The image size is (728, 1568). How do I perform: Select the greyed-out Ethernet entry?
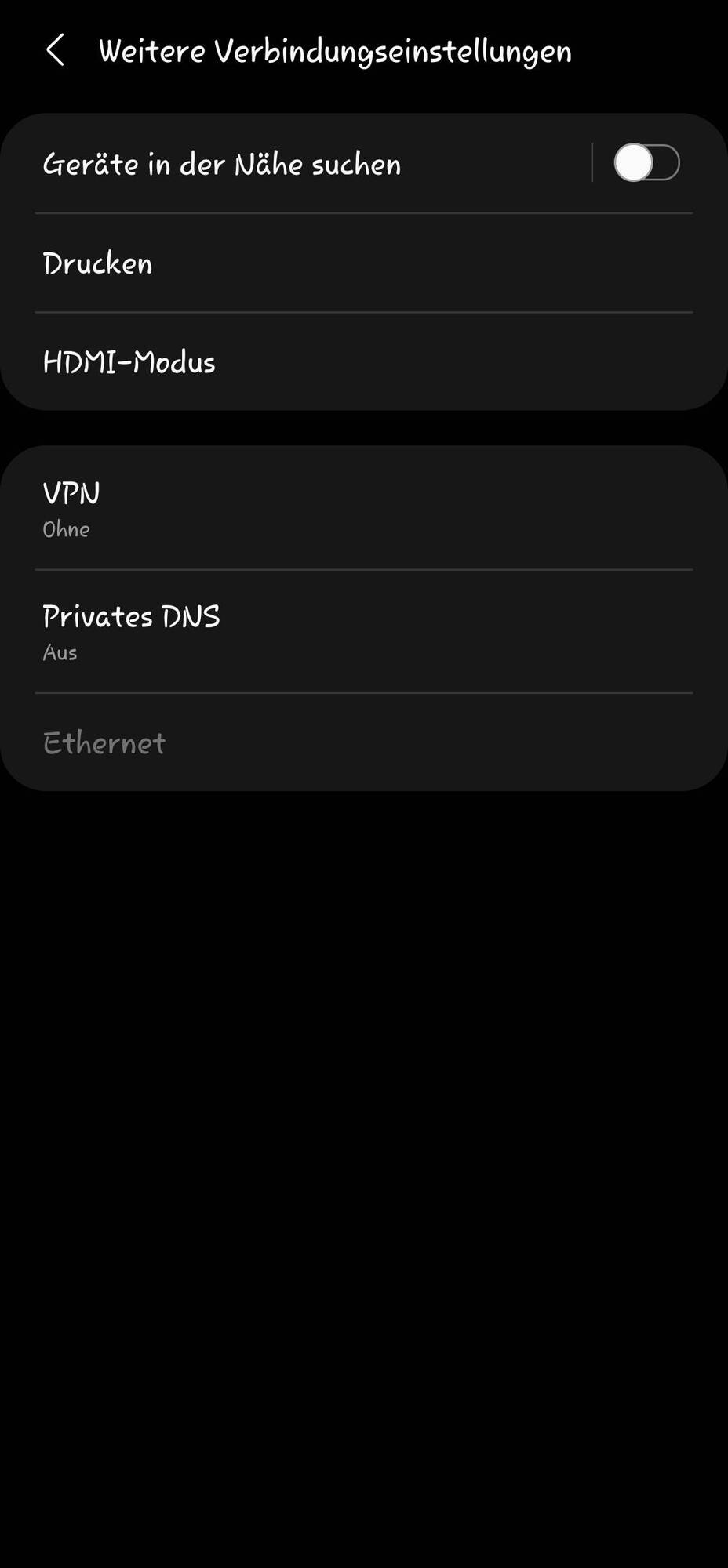click(x=364, y=742)
